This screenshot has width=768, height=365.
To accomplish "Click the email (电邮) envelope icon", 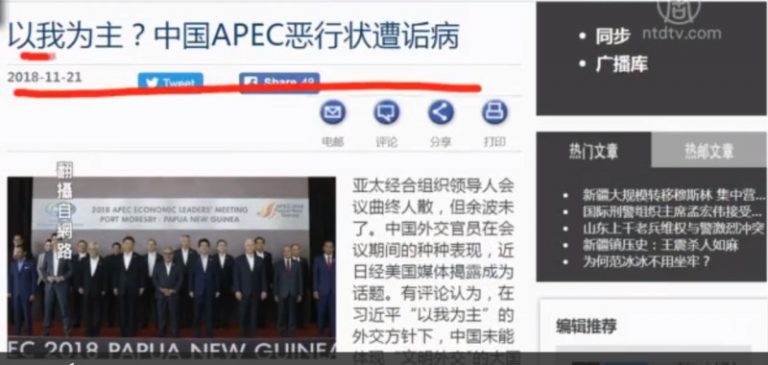I will (333, 113).
